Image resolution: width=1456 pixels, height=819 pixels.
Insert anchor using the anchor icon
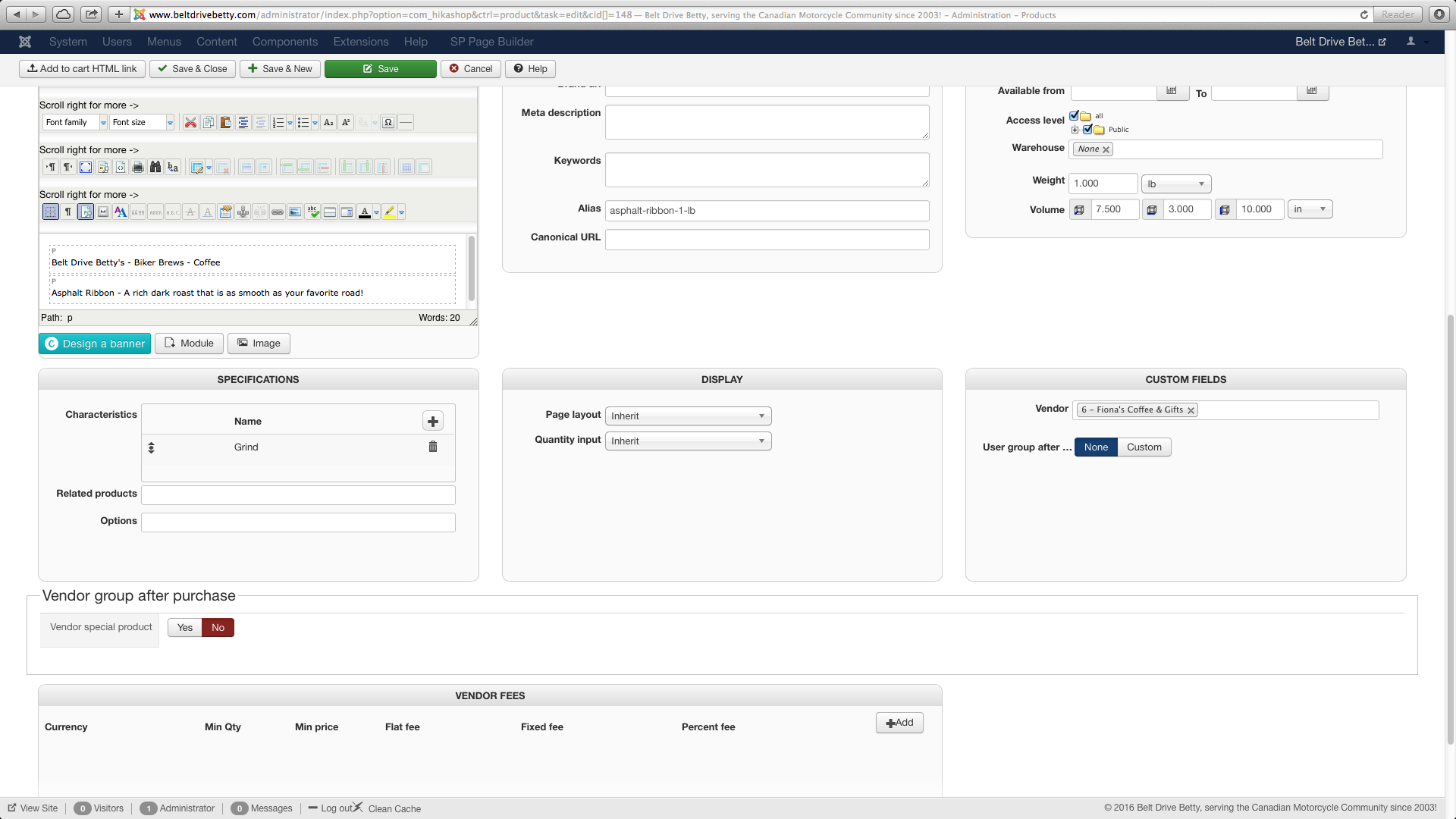pos(243,212)
